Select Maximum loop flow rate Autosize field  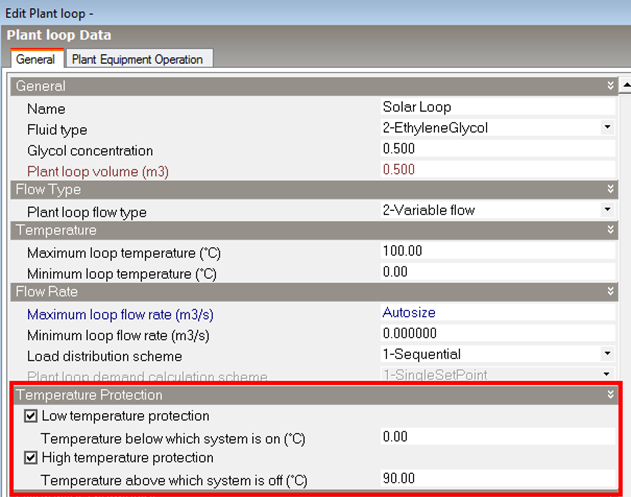click(497, 313)
